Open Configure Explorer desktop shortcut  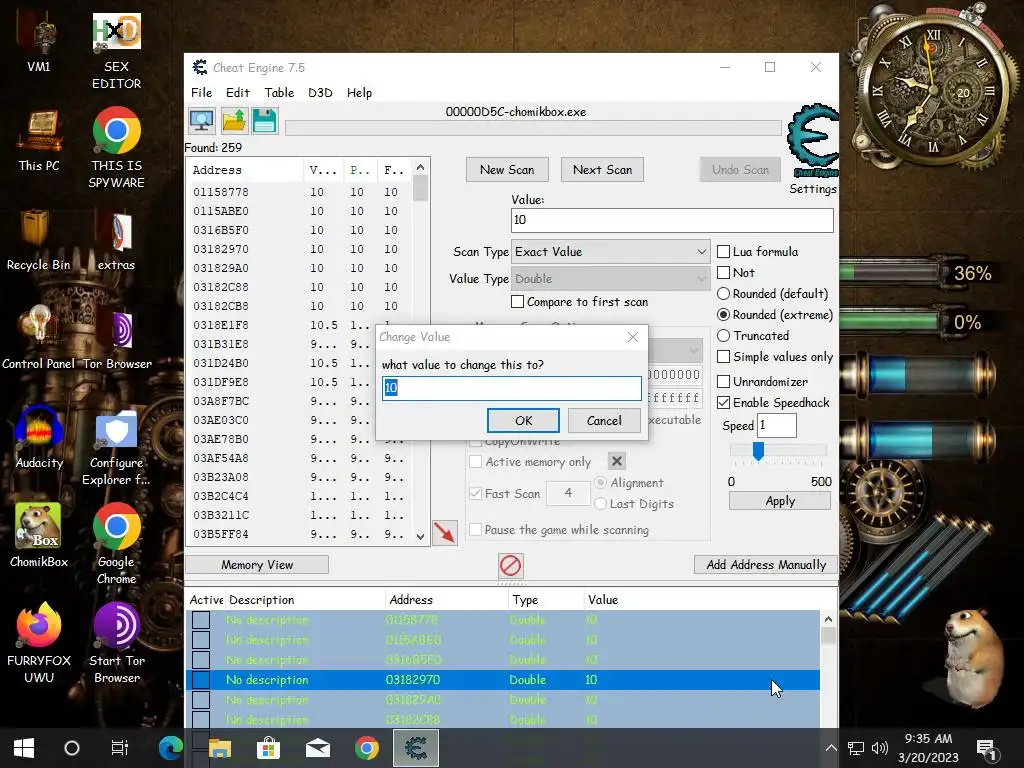click(116, 448)
